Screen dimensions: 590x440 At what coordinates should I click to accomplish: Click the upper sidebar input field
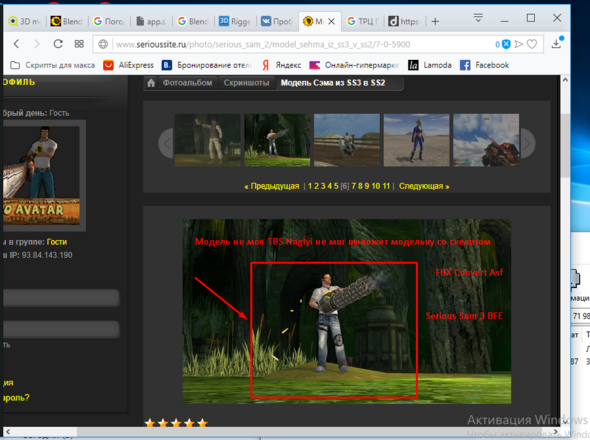pos(61,298)
